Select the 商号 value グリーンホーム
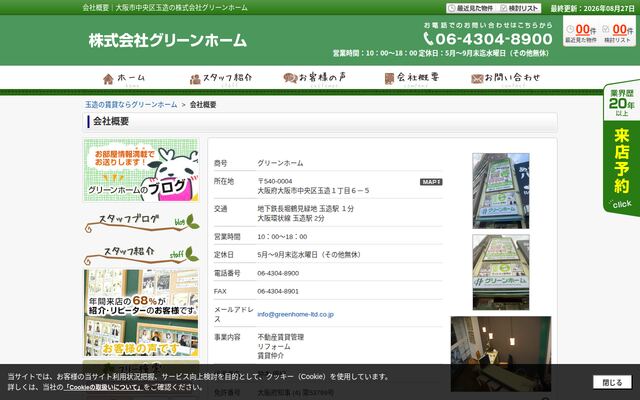Image resolution: width=640 pixels, height=400 pixels. [280, 163]
